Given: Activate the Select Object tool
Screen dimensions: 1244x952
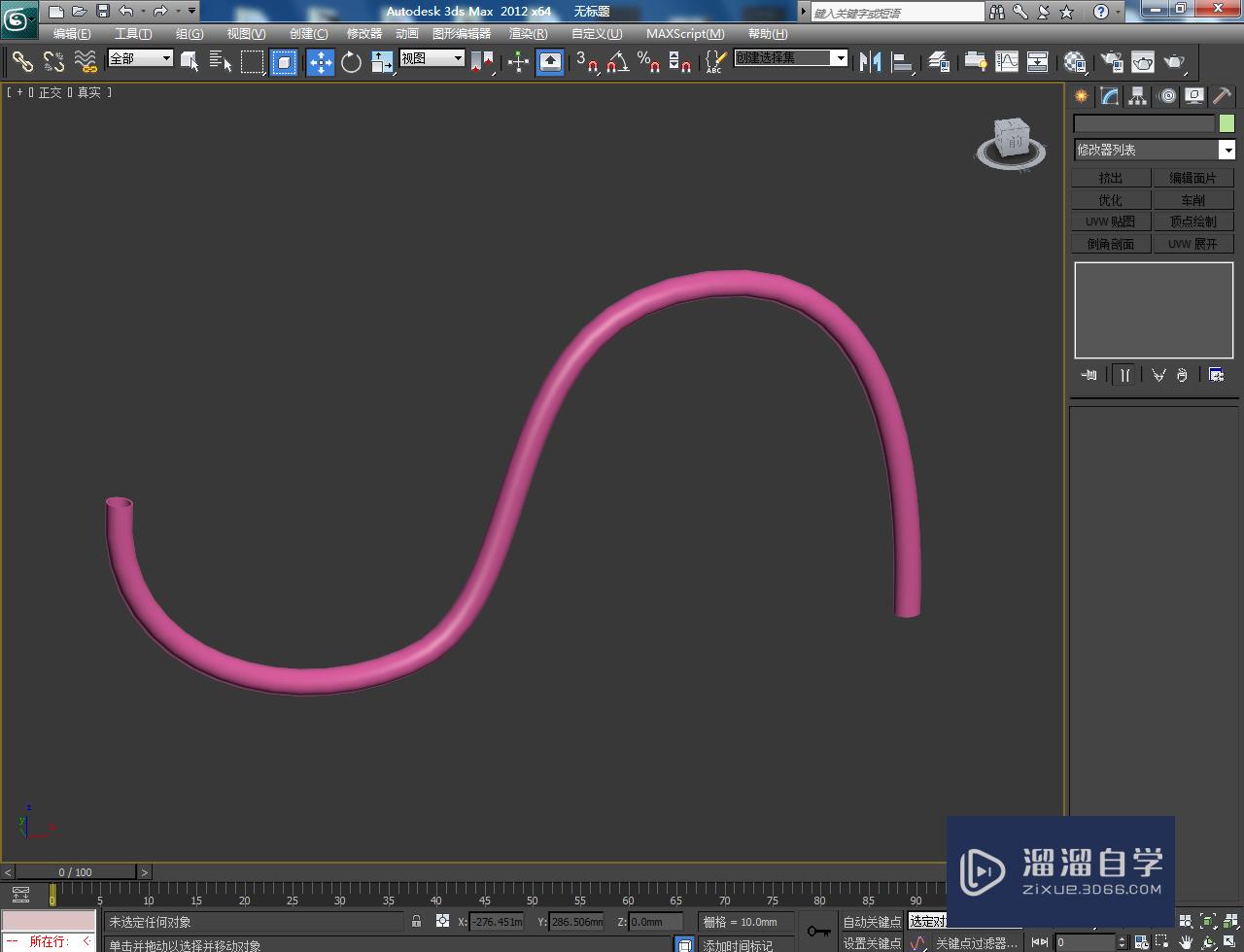Looking at the screenshot, I should coord(190,61).
